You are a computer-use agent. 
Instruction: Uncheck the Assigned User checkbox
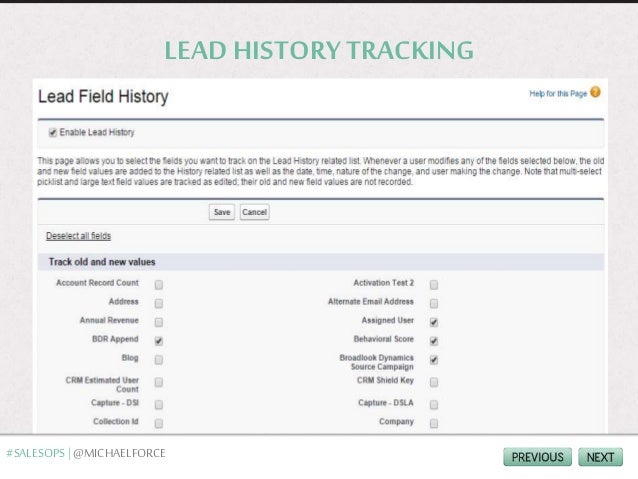click(x=434, y=322)
